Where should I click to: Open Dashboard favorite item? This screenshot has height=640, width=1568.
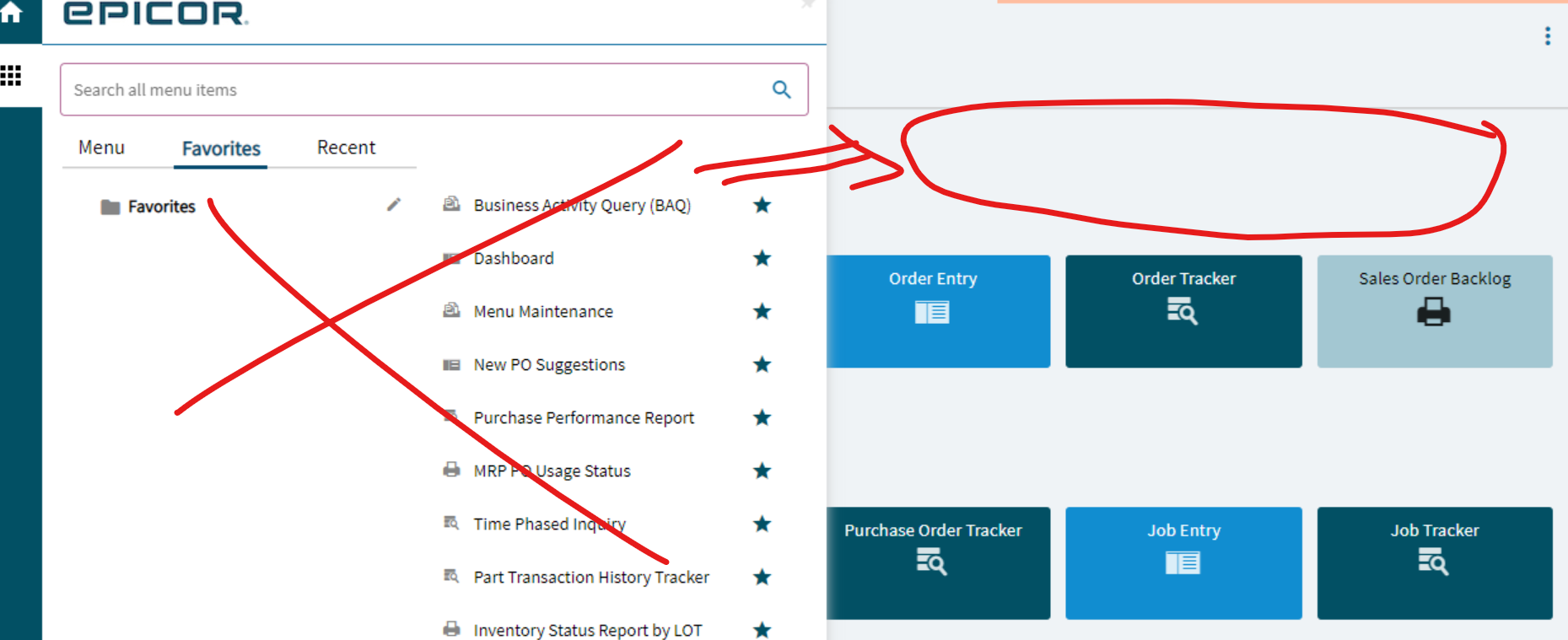514,258
